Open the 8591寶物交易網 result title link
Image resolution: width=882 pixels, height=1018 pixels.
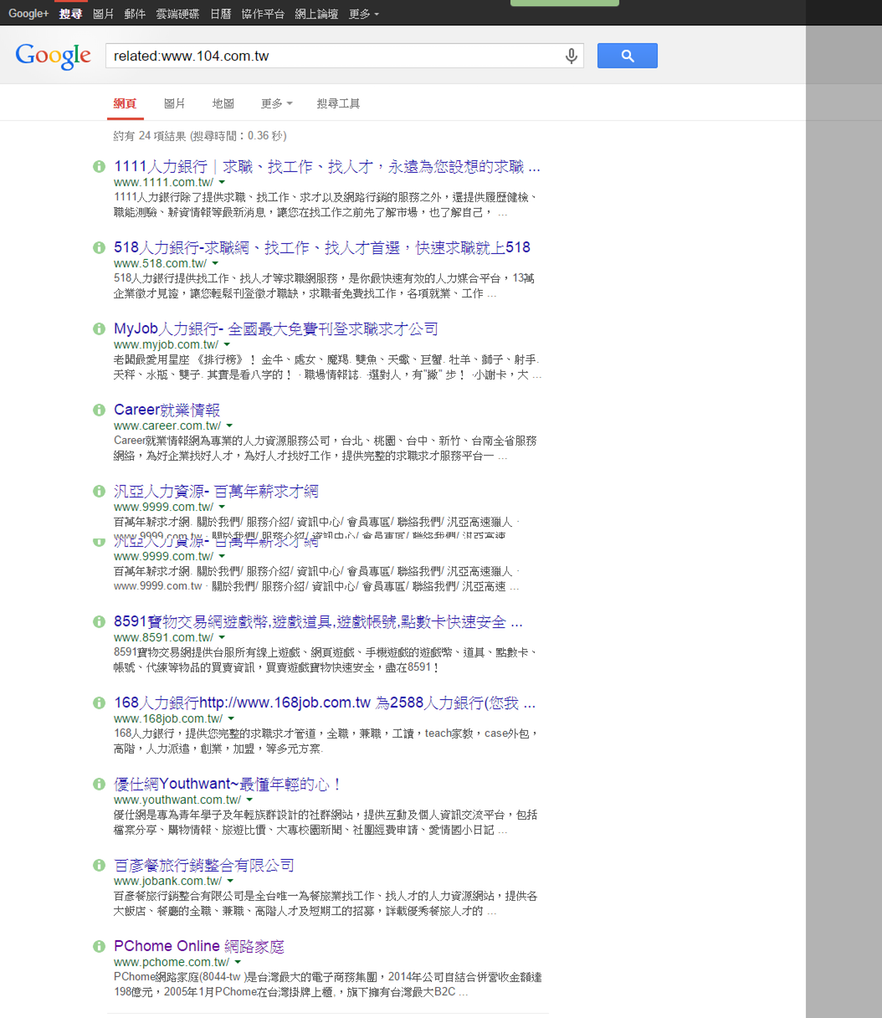click(318, 622)
